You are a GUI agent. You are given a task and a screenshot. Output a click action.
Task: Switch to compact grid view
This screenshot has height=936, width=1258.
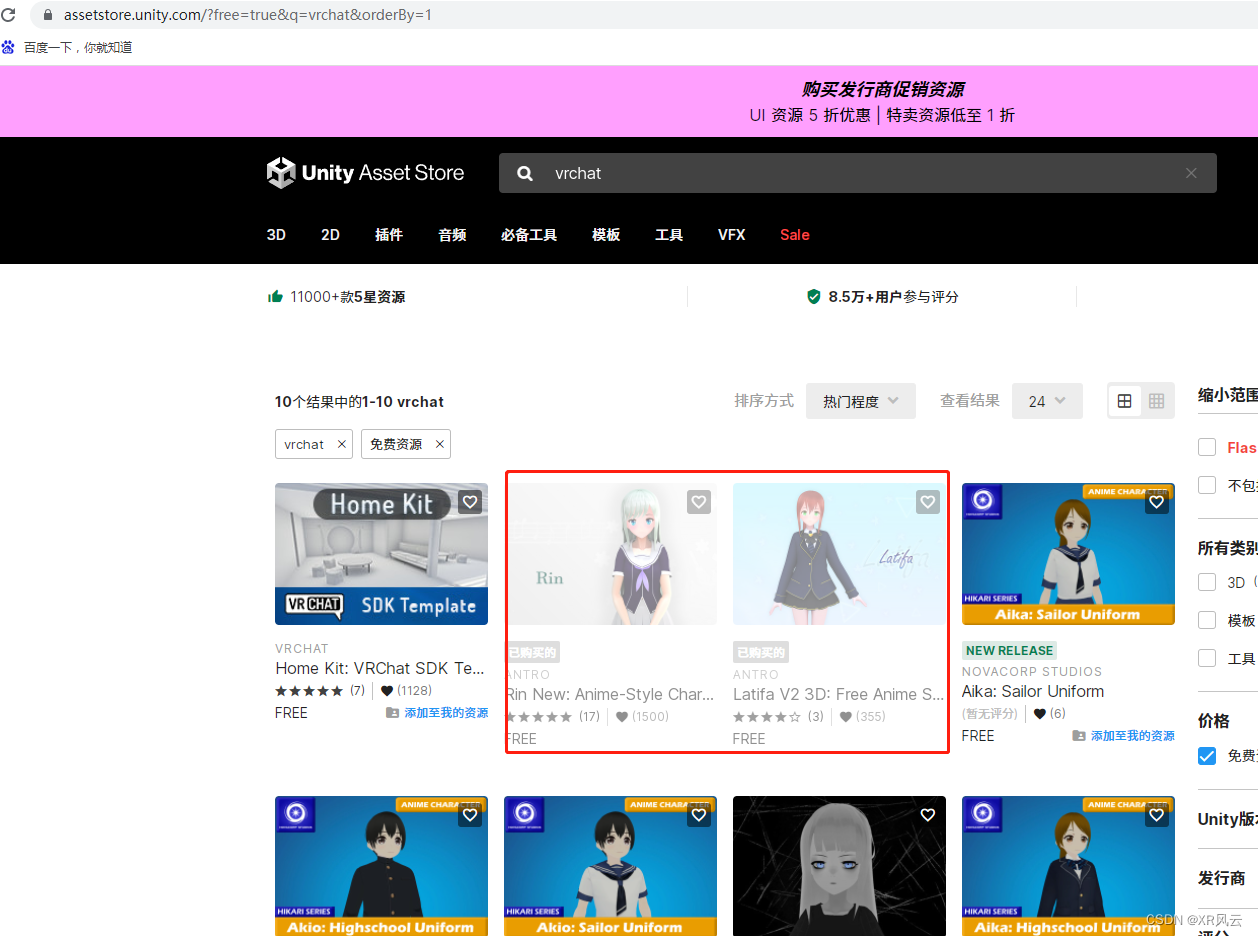1157,401
